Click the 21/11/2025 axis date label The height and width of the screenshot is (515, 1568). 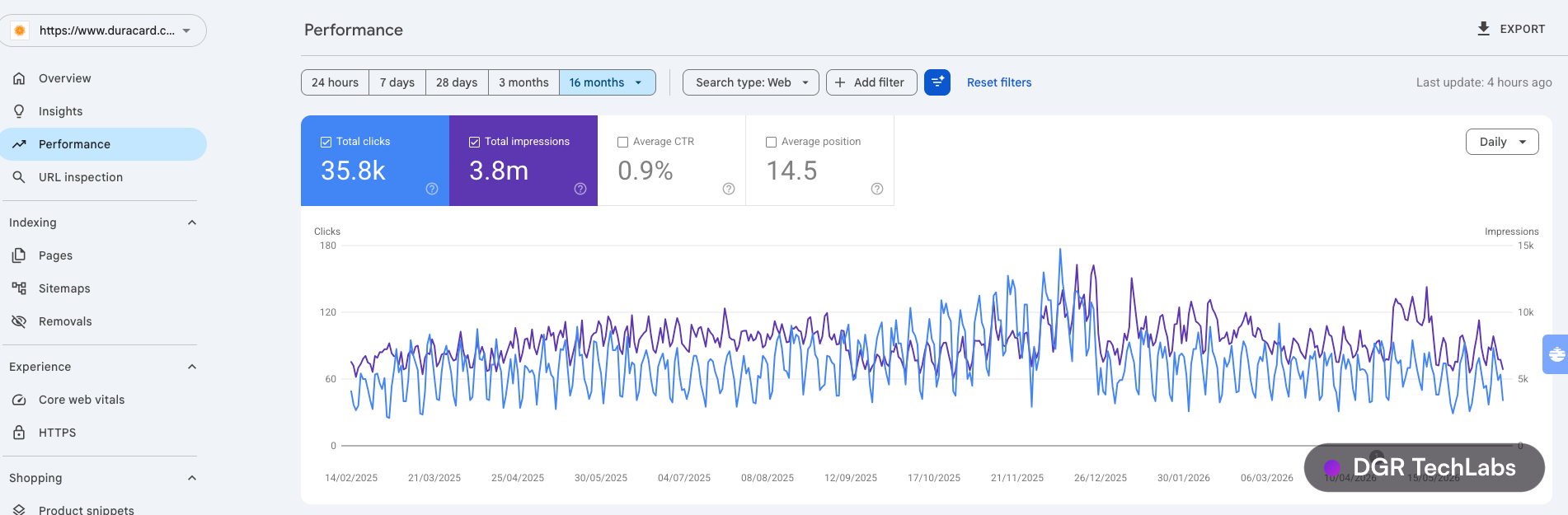[1017, 478]
